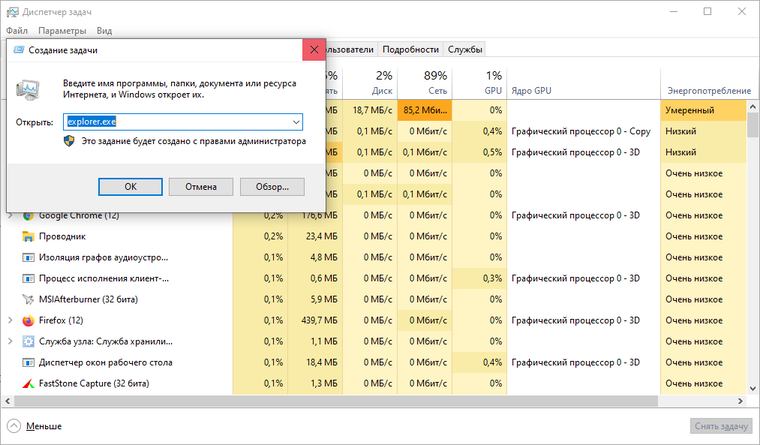Image resolution: width=760 pixels, height=445 pixels.
Task: Switch to the Подробности tab
Action: pos(411,49)
